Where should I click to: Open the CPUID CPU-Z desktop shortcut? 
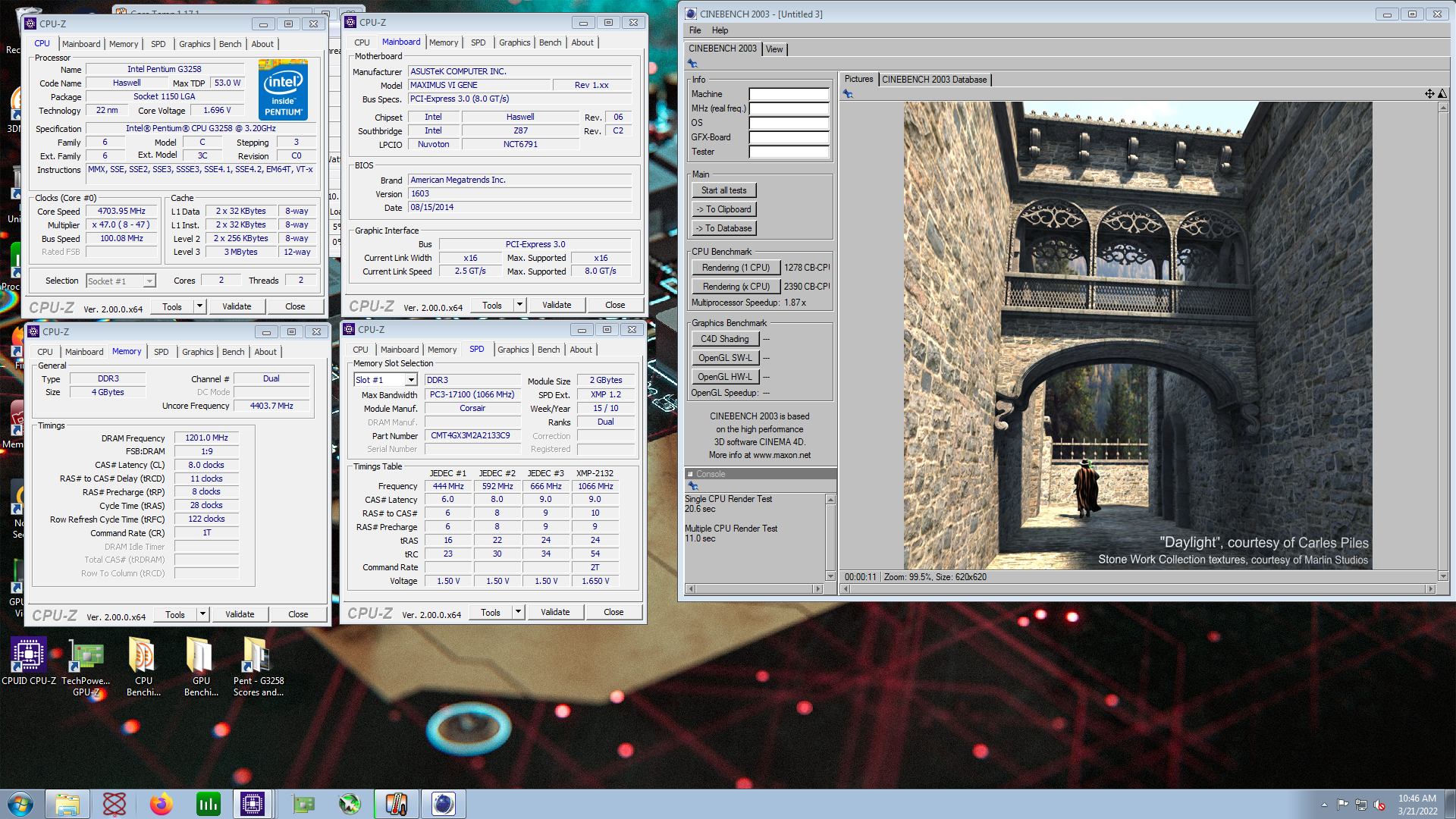28,661
